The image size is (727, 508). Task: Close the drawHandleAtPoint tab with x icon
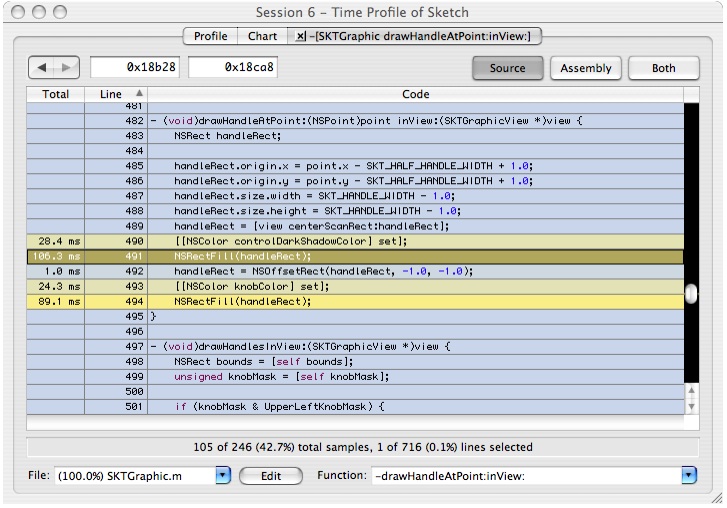coord(302,36)
